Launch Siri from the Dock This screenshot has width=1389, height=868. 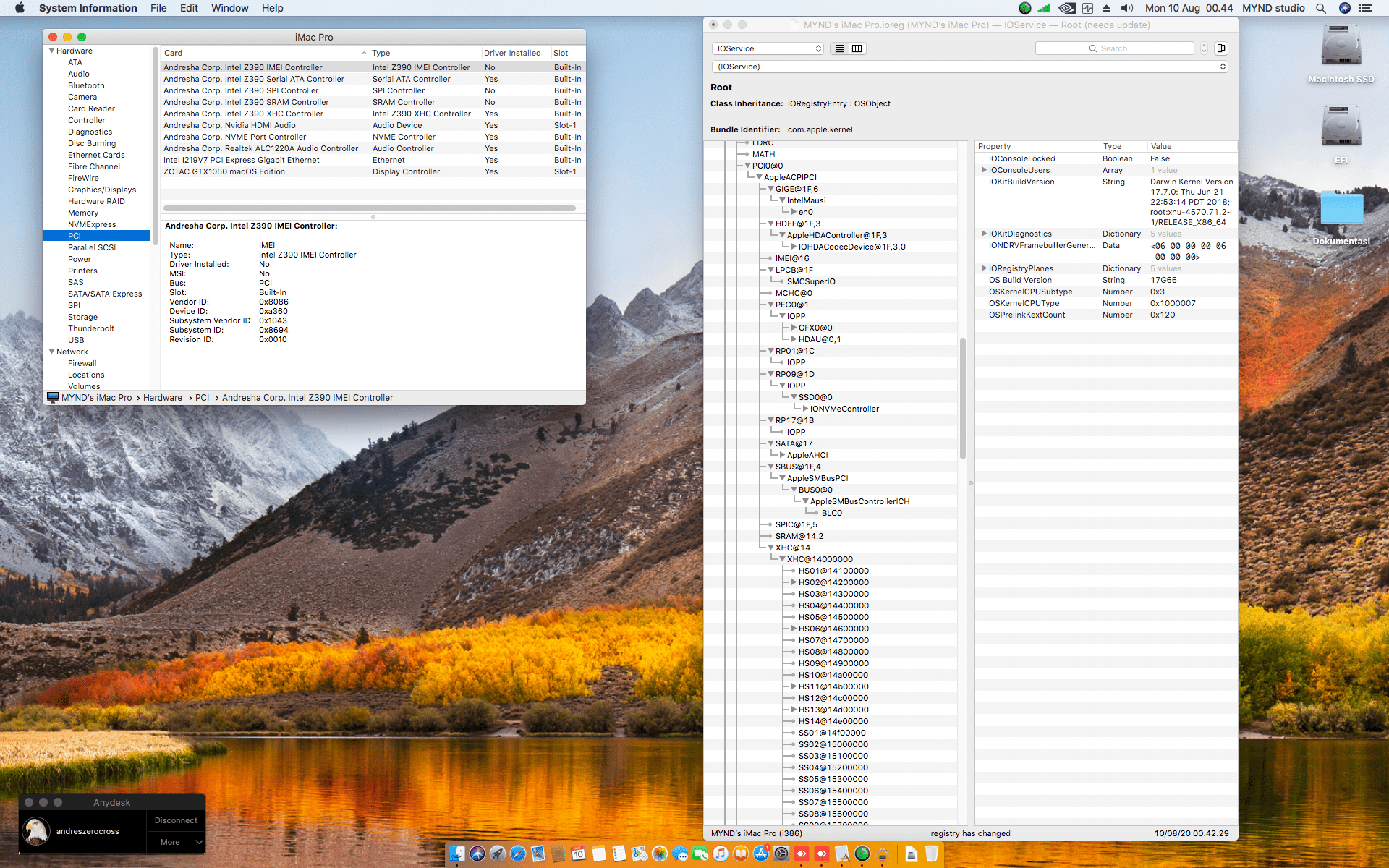pos(477,854)
